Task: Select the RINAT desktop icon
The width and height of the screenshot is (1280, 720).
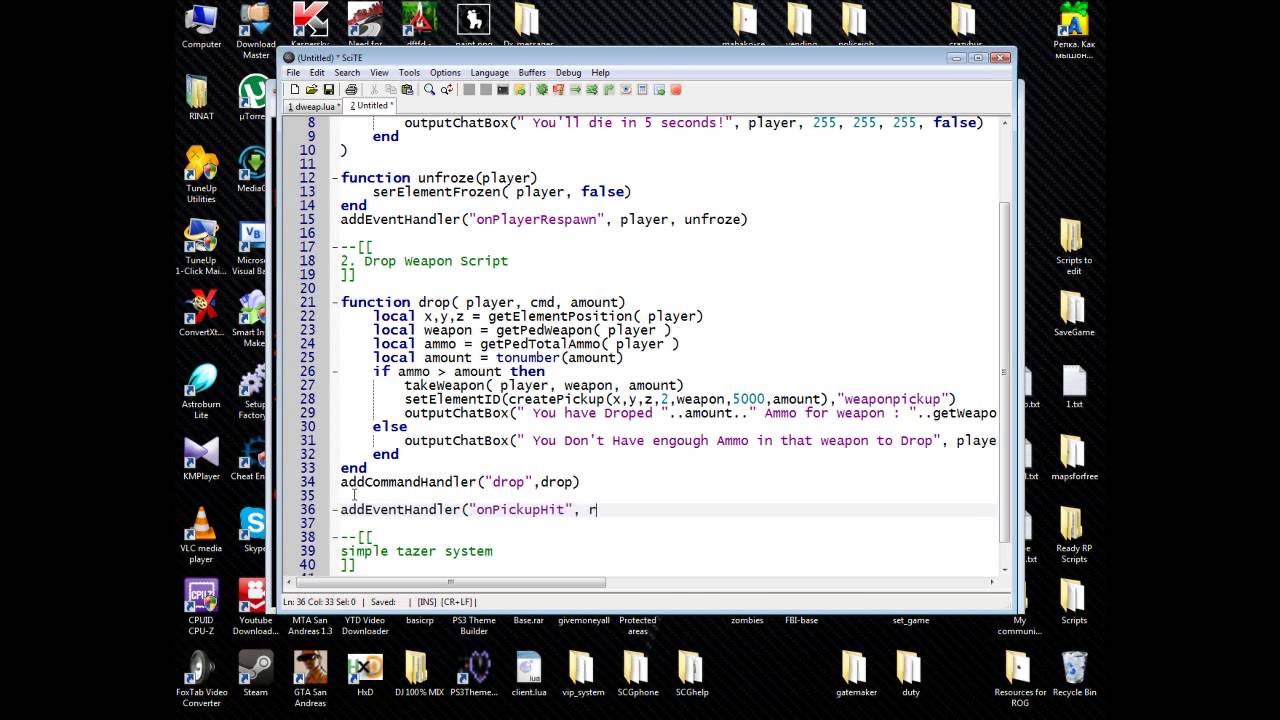Action: tap(201, 98)
